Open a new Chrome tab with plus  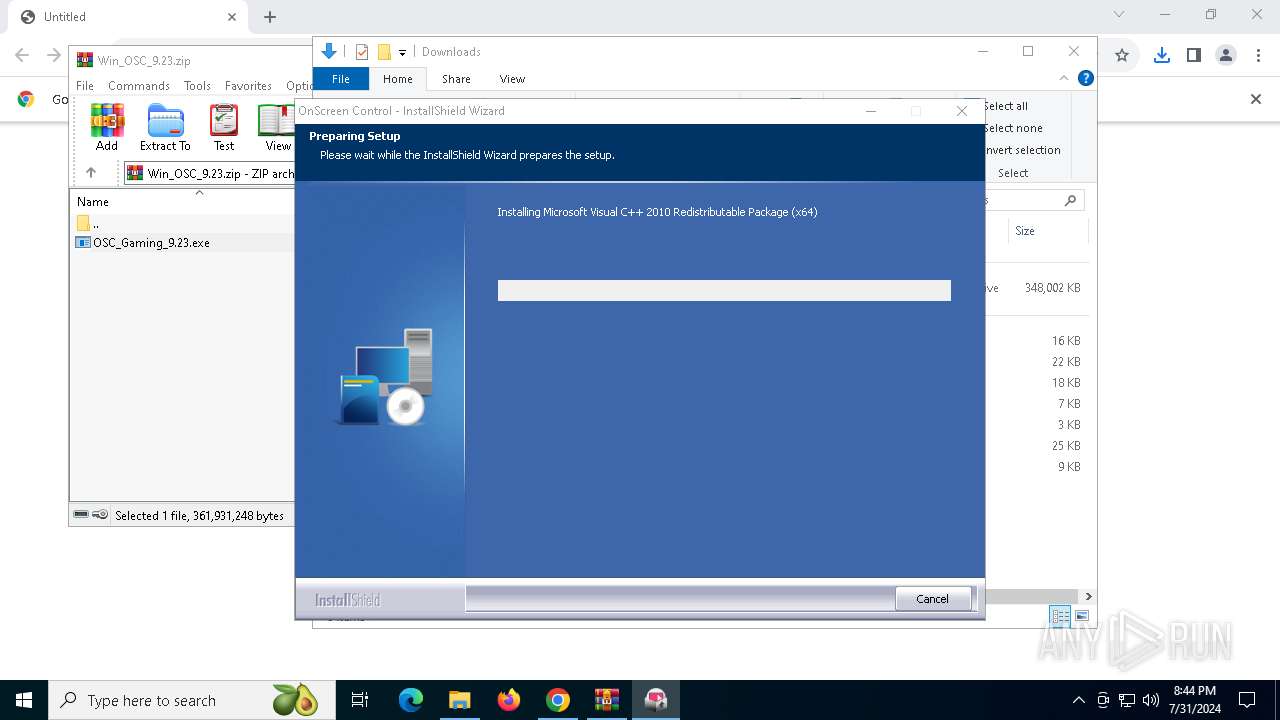pos(270,17)
